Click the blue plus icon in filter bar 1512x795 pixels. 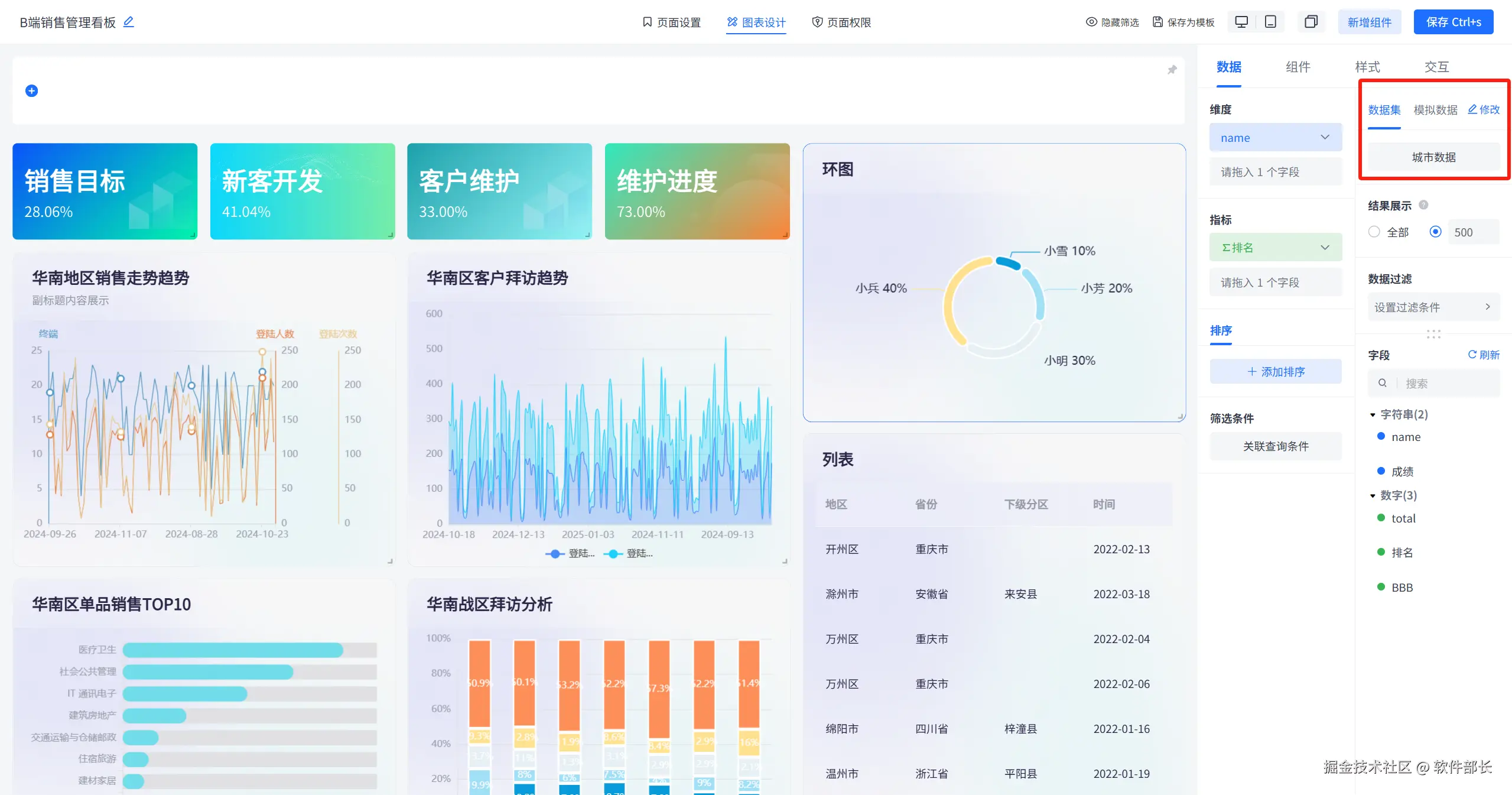pyautogui.click(x=32, y=90)
